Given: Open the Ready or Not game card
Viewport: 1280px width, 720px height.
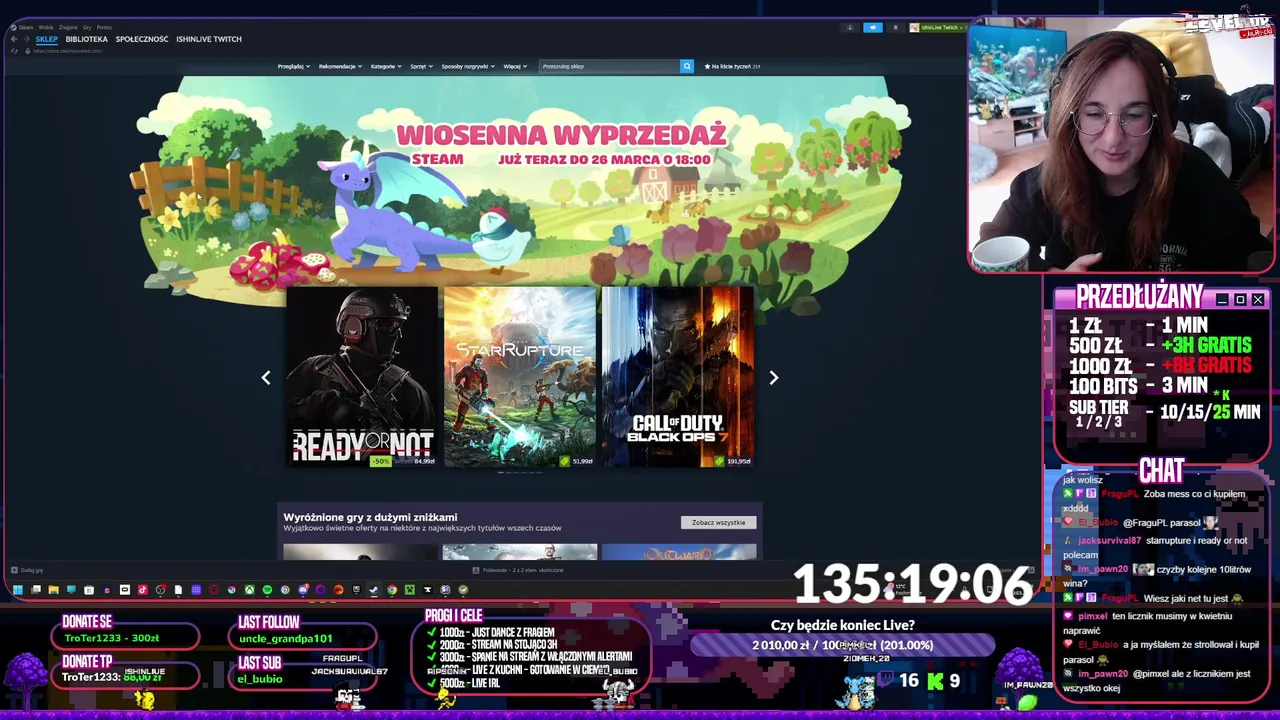Looking at the screenshot, I should (x=362, y=377).
